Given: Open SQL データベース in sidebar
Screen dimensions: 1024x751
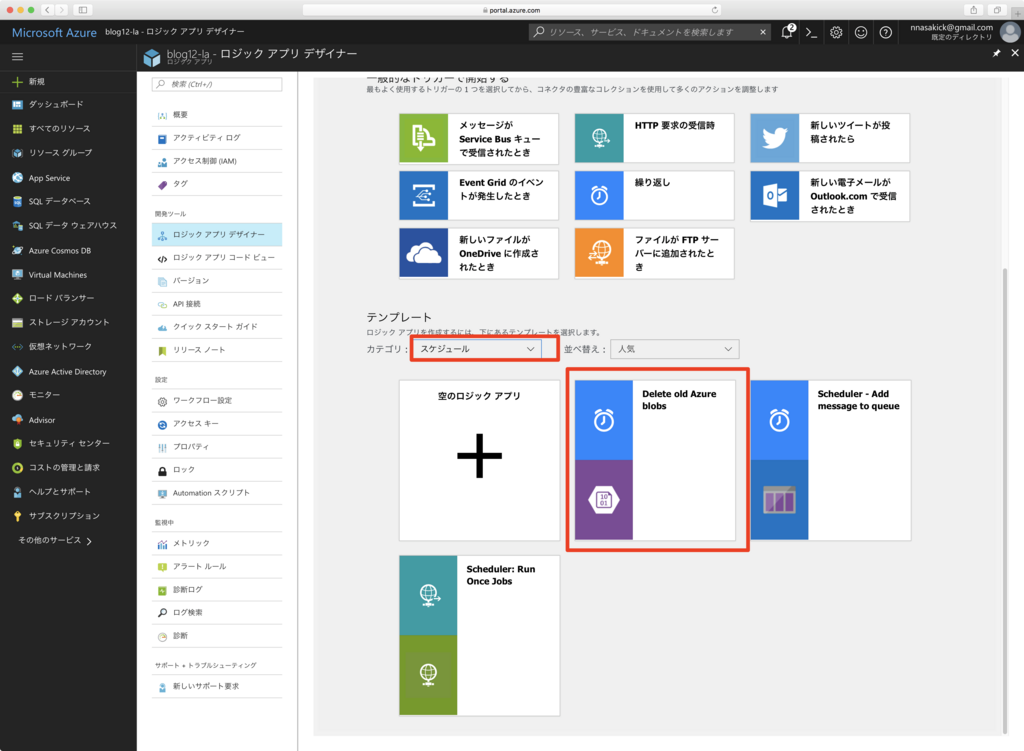Looking at the screenshot, I should pyautogui.click(x=59, y=201).
